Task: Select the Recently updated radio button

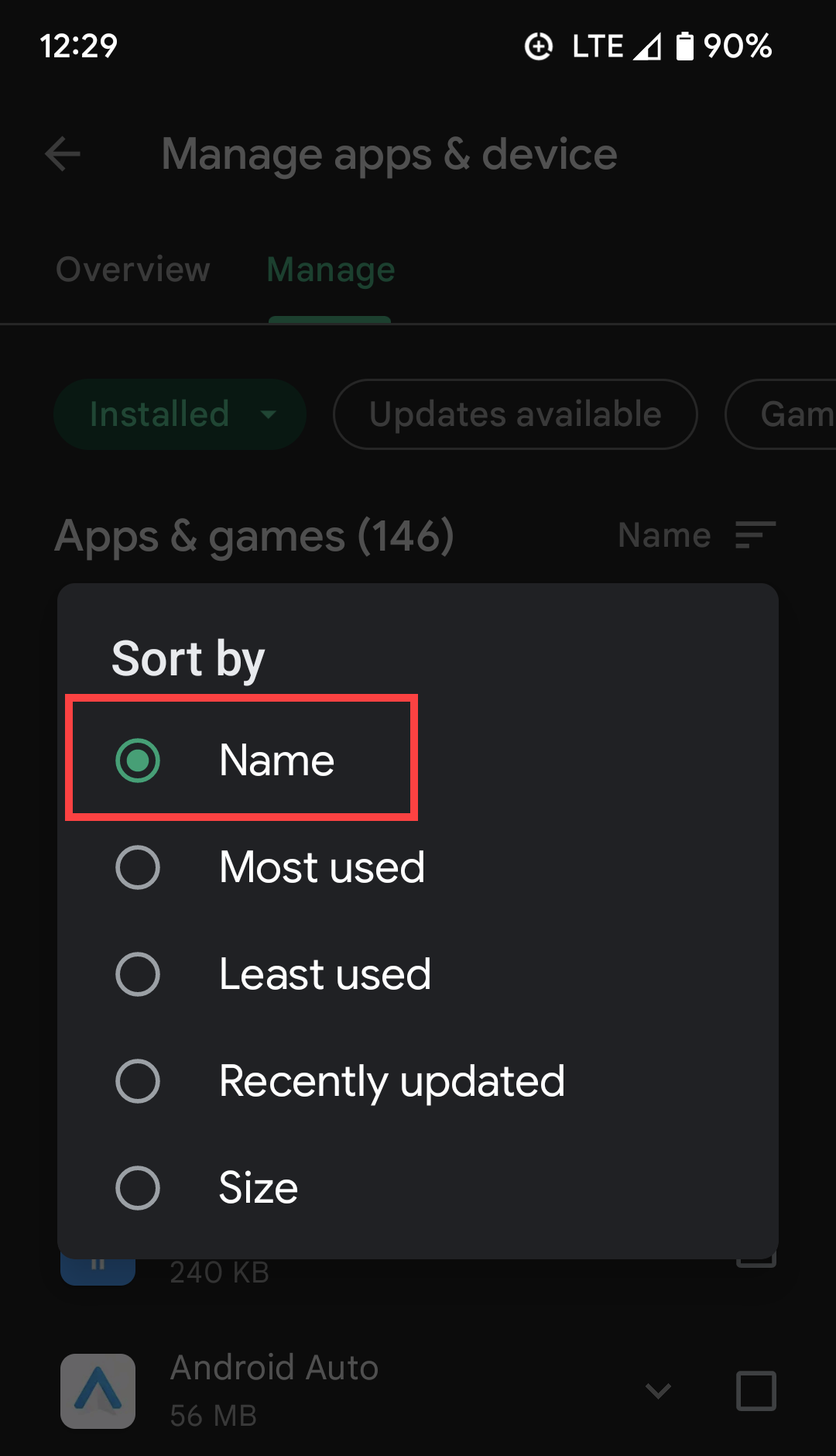Action: pos(138,1081)
